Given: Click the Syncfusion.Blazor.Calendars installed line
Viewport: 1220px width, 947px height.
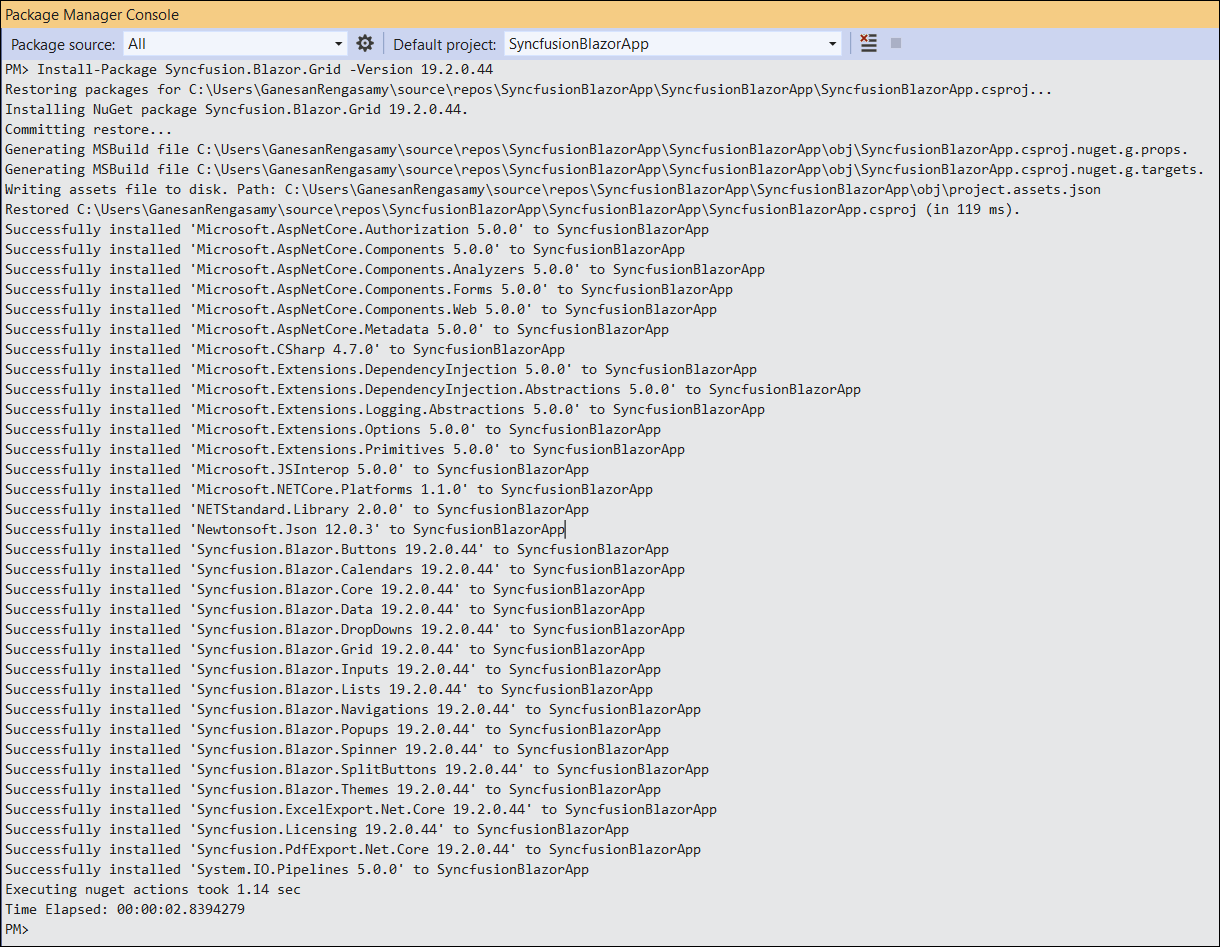Looking at the screenshot, I should [345, 569].
